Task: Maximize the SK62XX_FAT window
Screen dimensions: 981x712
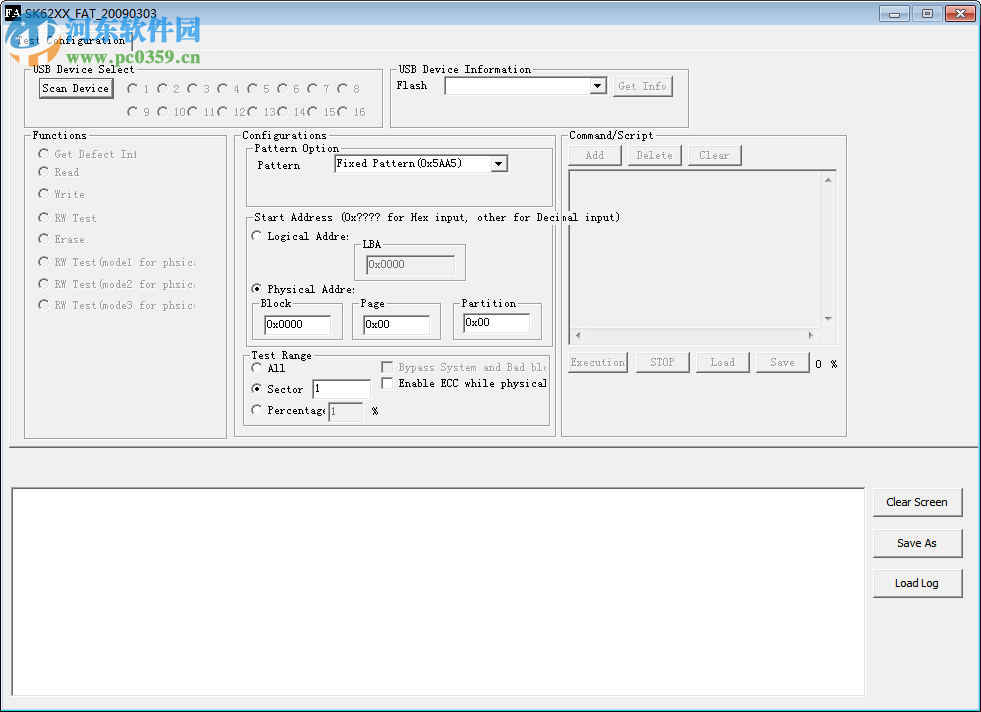Action: 927,14
